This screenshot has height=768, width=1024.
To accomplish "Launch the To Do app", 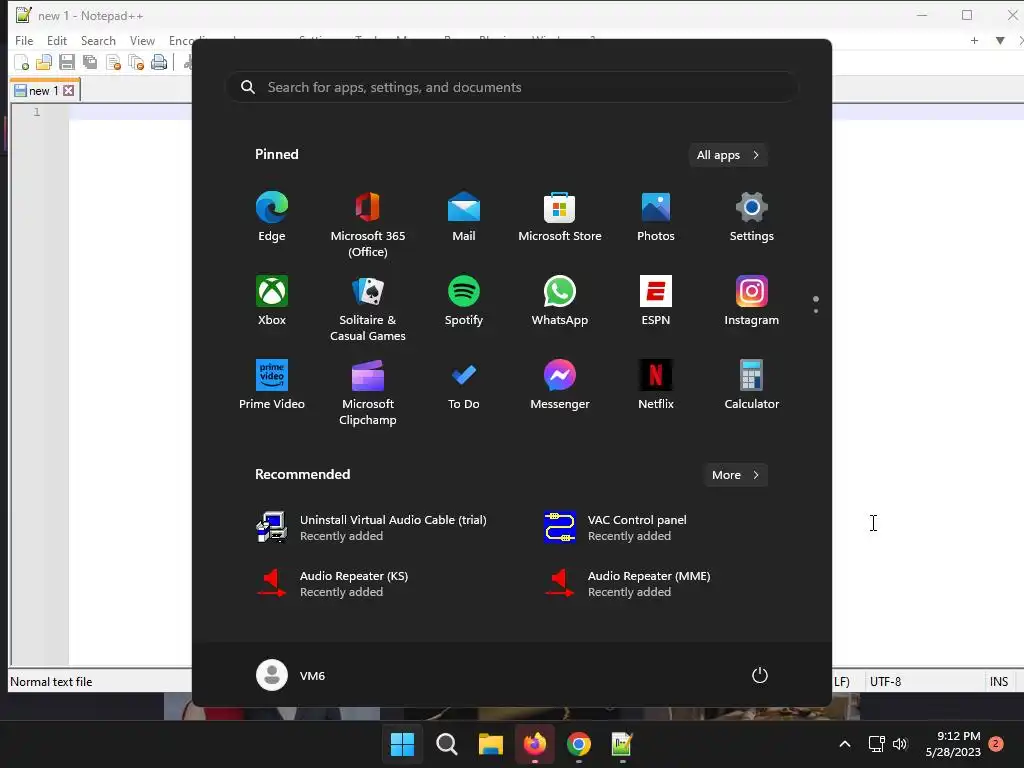I will pyautogui.click(x=464, y=385).
